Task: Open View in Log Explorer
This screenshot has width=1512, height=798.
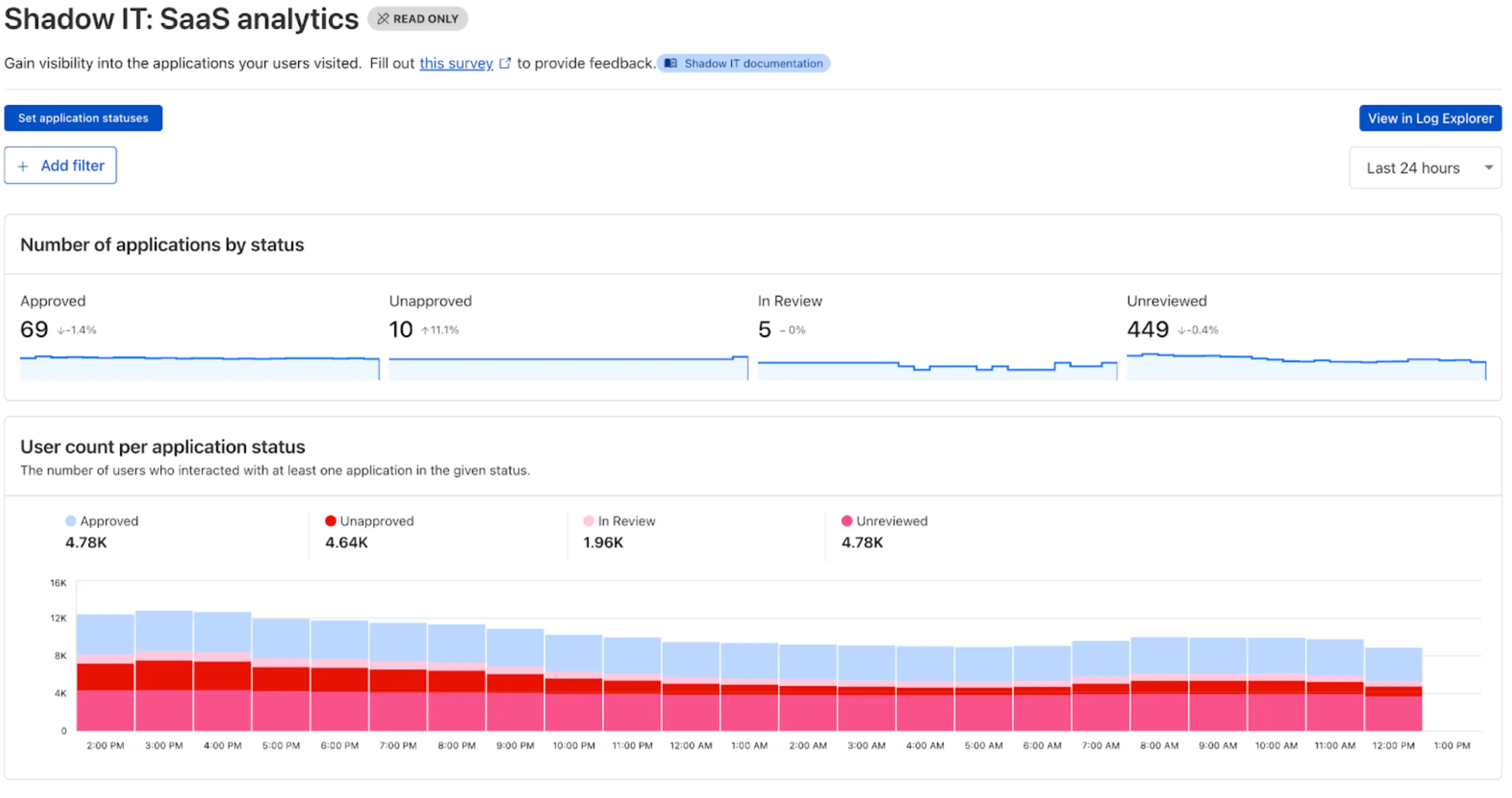Action: coord(1430,118)
